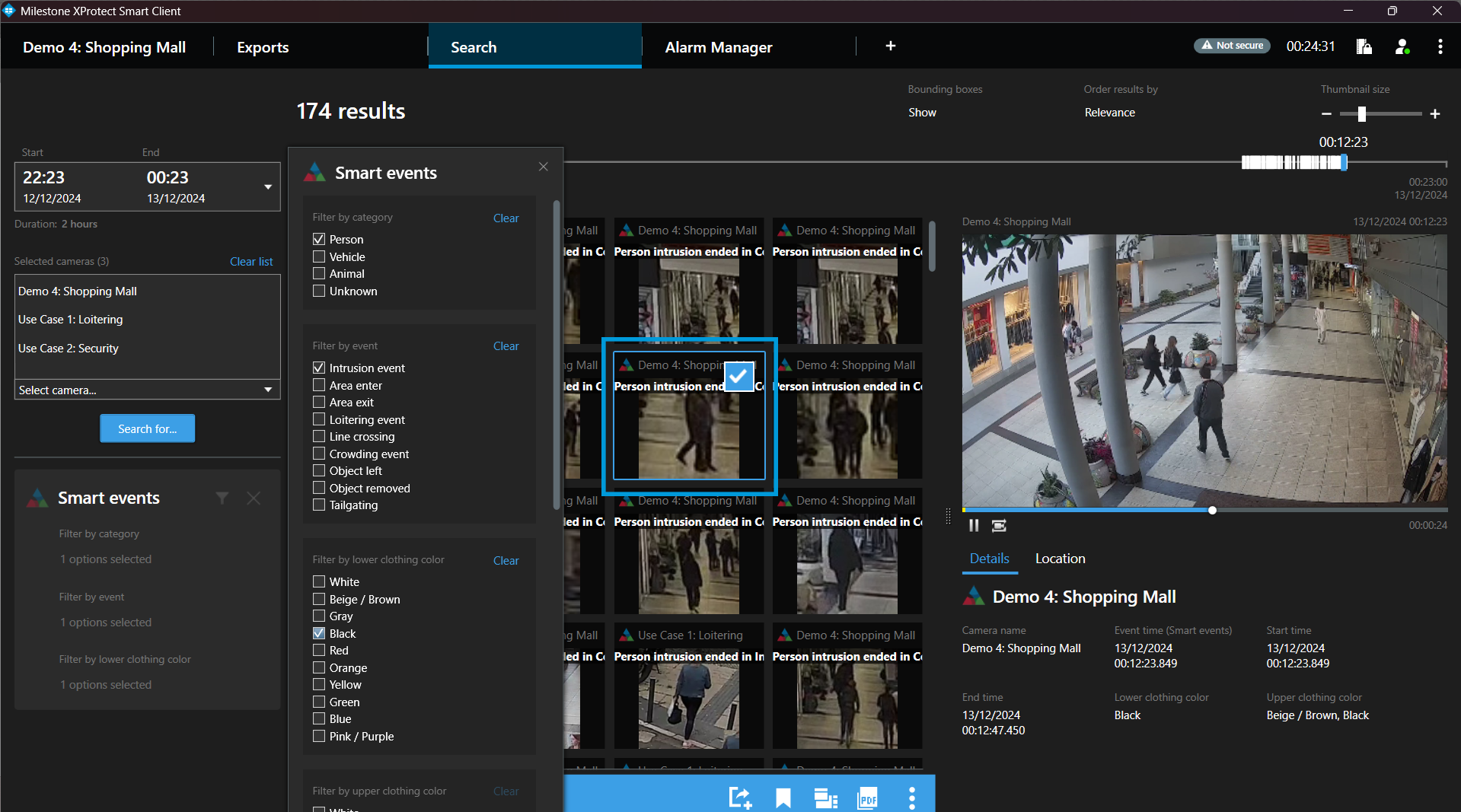Open results in detached window icon
The image size is (1461, 812).
tap(825, 798)
